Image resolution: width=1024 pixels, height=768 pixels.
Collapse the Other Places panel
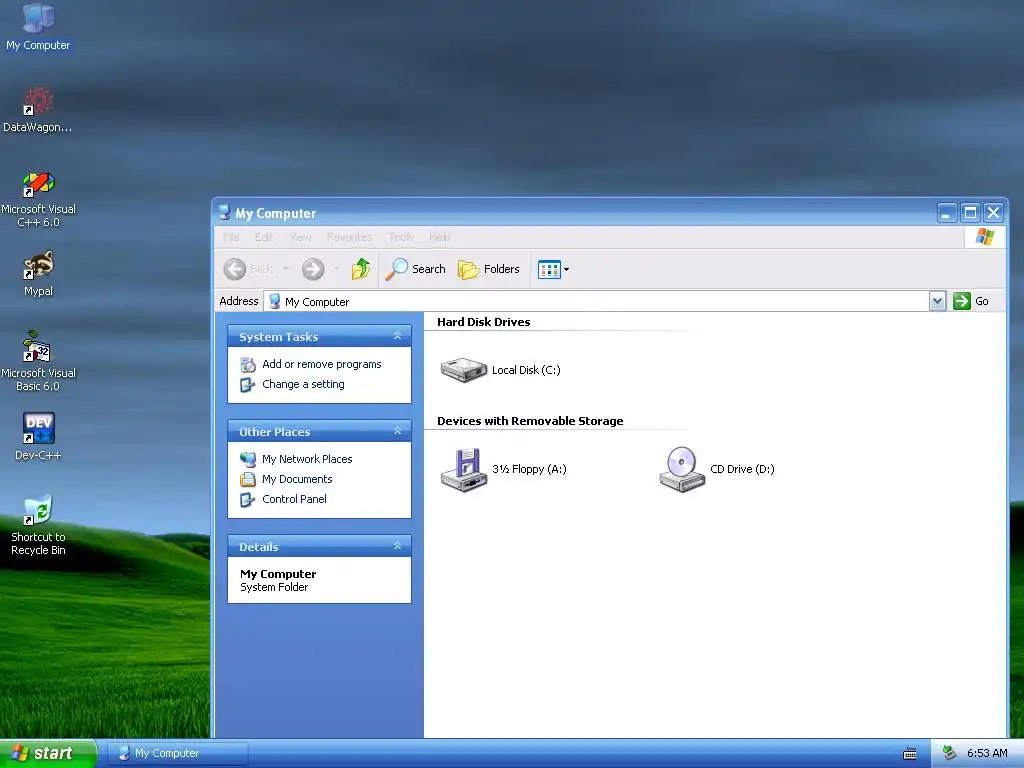[397, 431]
